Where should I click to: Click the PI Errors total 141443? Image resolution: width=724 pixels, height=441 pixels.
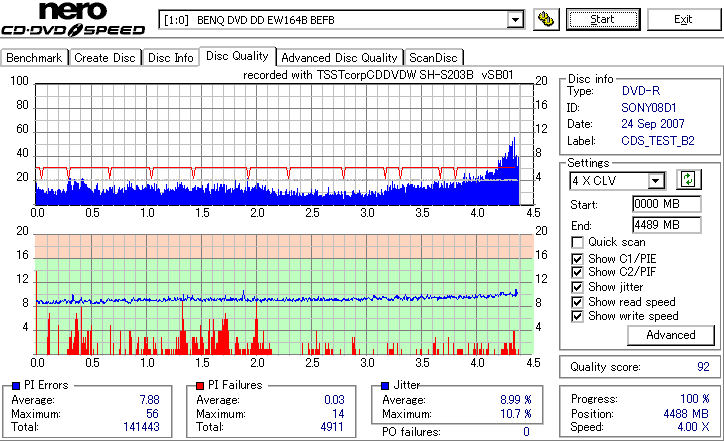[x=141, y=427]
